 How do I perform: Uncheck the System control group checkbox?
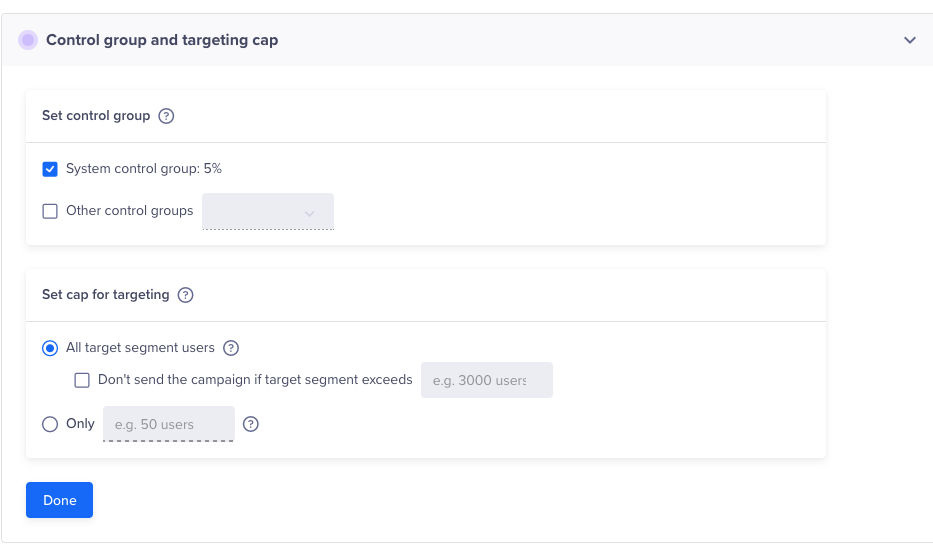pos(50,169)
